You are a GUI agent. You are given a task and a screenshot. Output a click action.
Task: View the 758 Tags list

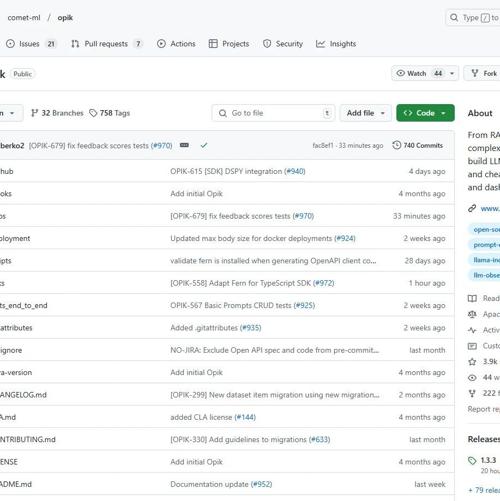click(109, 113)
